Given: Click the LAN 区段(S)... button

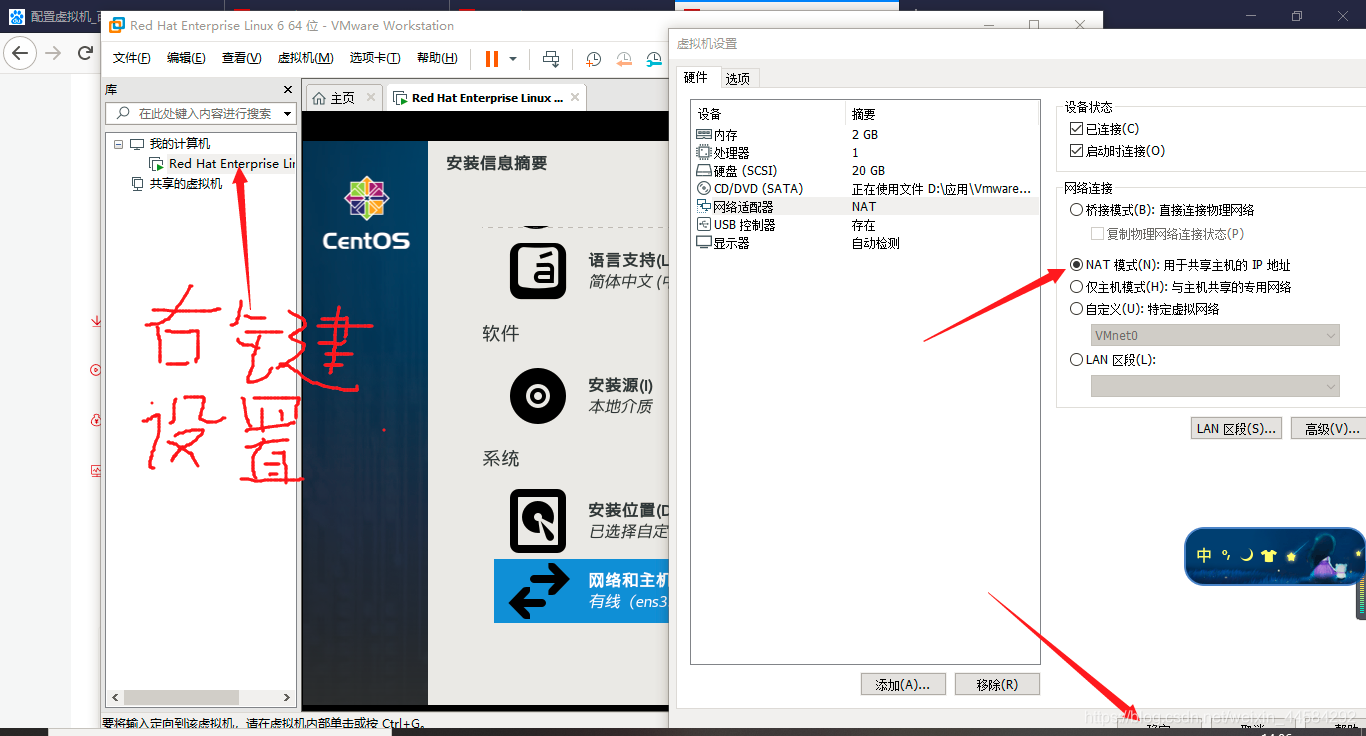Looking at the screenshot, I should pos(1237,429).
